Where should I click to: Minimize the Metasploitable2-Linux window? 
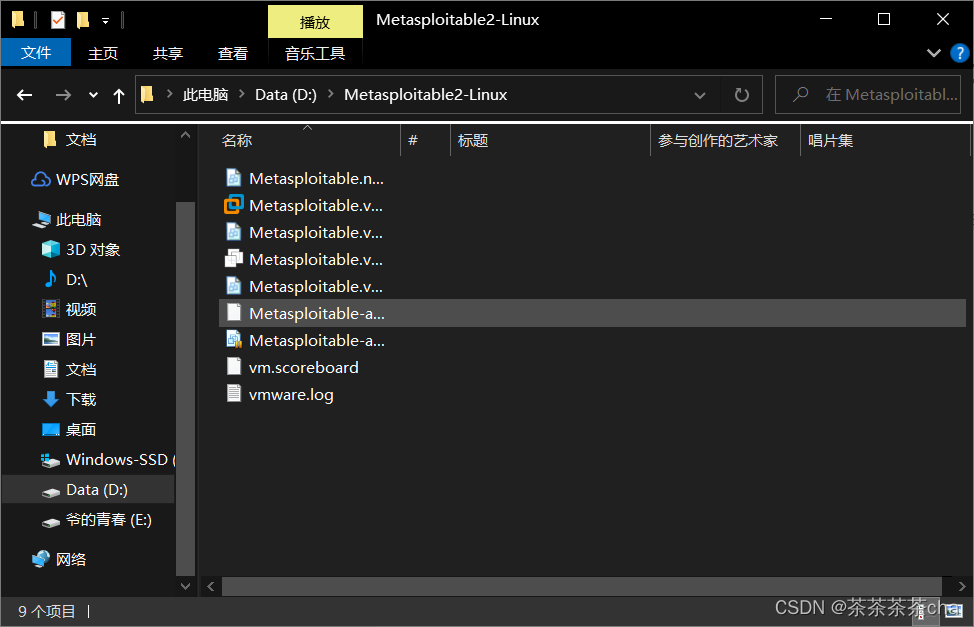(x=826, y=19)
